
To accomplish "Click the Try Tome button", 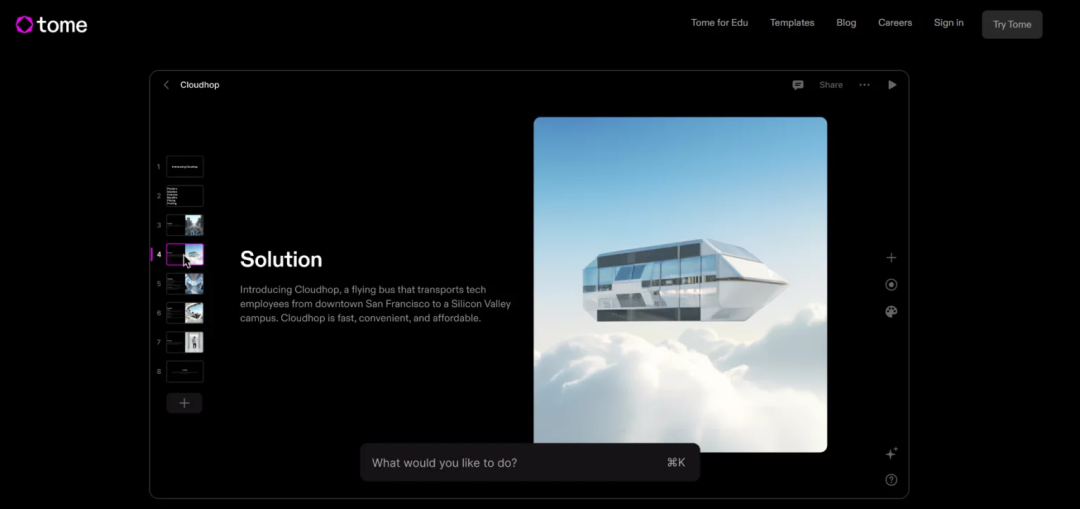I will point(1012,24).
